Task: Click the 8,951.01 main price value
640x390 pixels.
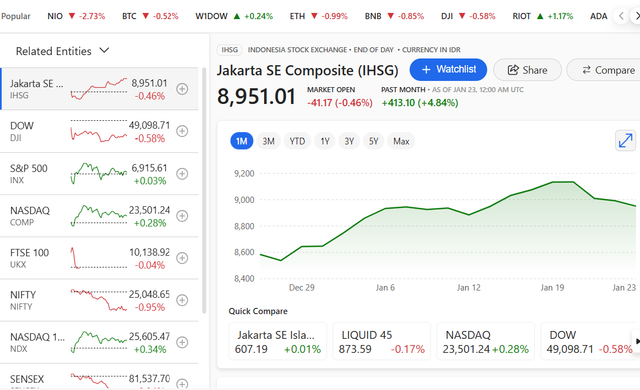Action: [256, 97]
